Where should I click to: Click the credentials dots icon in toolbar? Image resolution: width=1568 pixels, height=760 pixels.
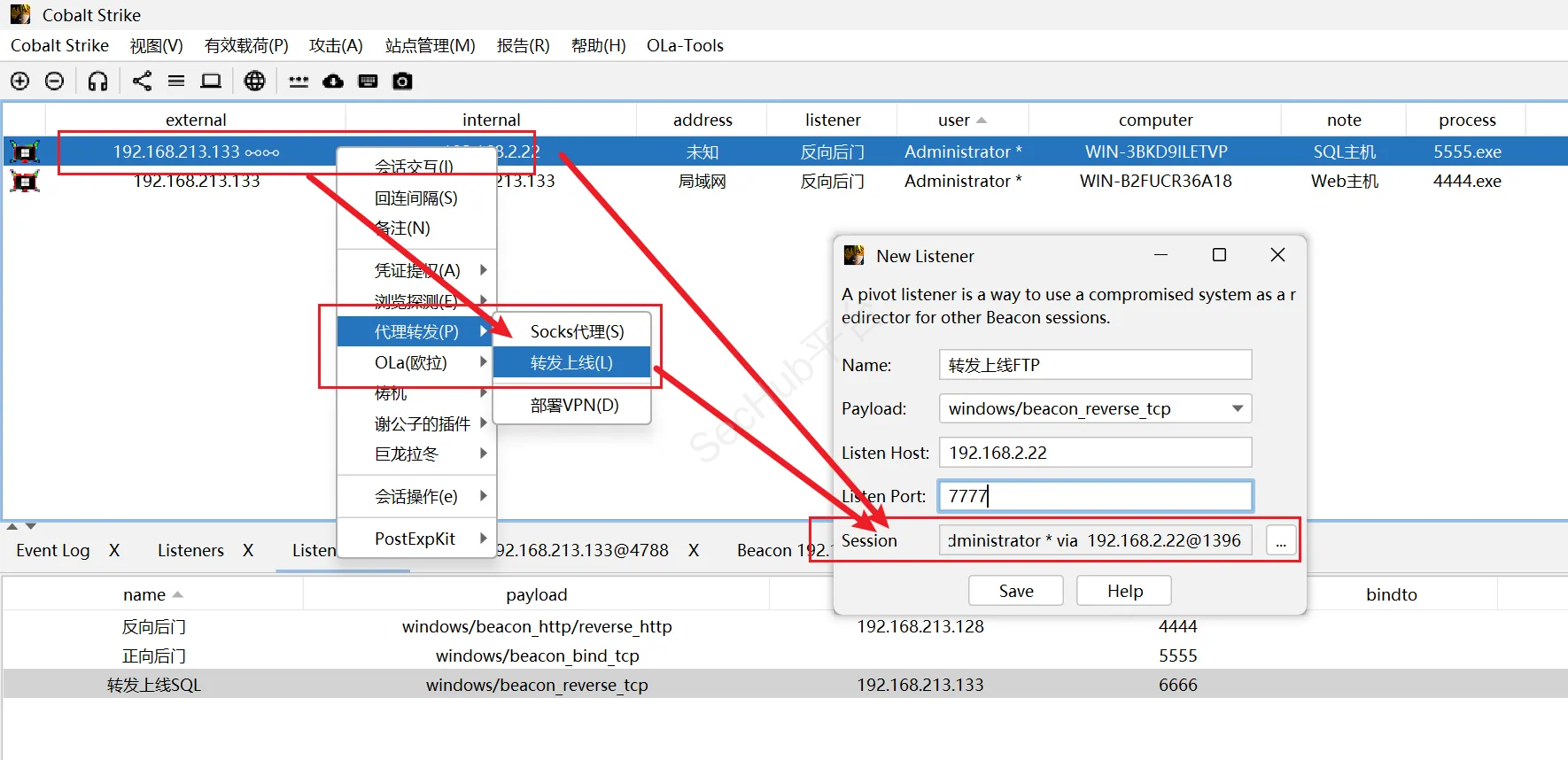[x=299, y=81]
